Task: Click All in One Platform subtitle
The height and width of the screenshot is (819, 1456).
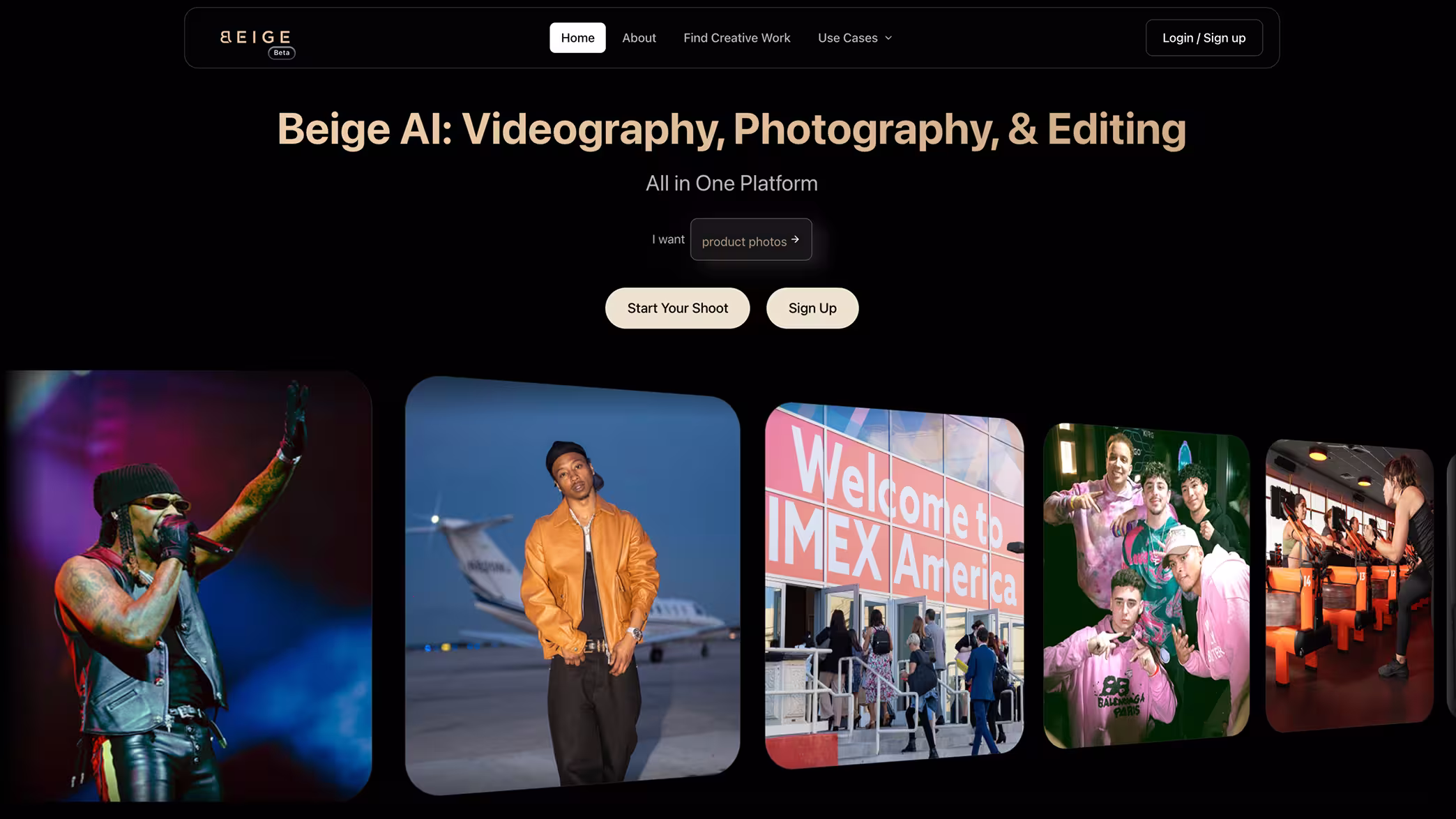Action: [x=731, y=183]
